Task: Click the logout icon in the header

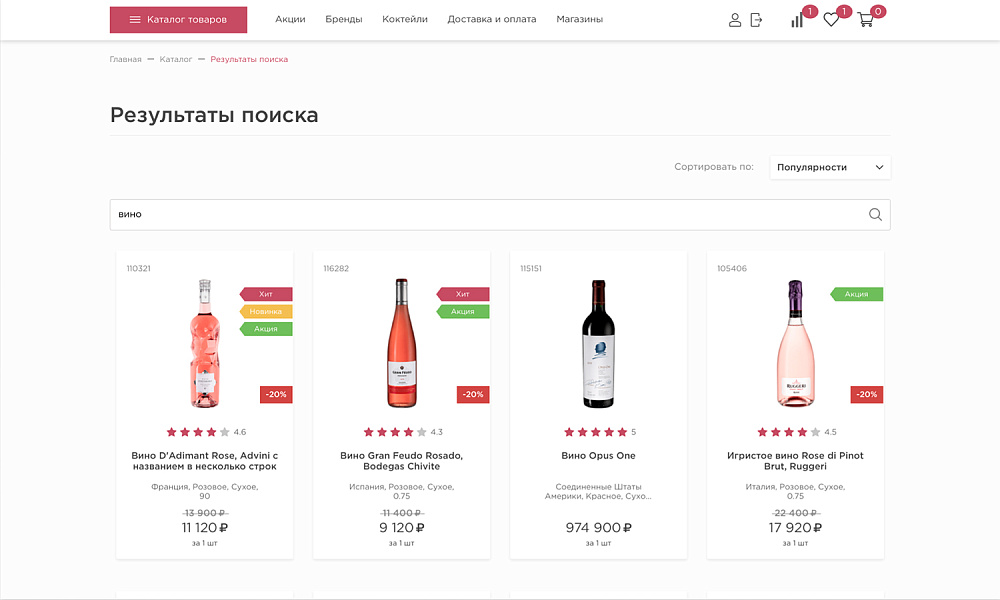Action: (x=757, y=19)
